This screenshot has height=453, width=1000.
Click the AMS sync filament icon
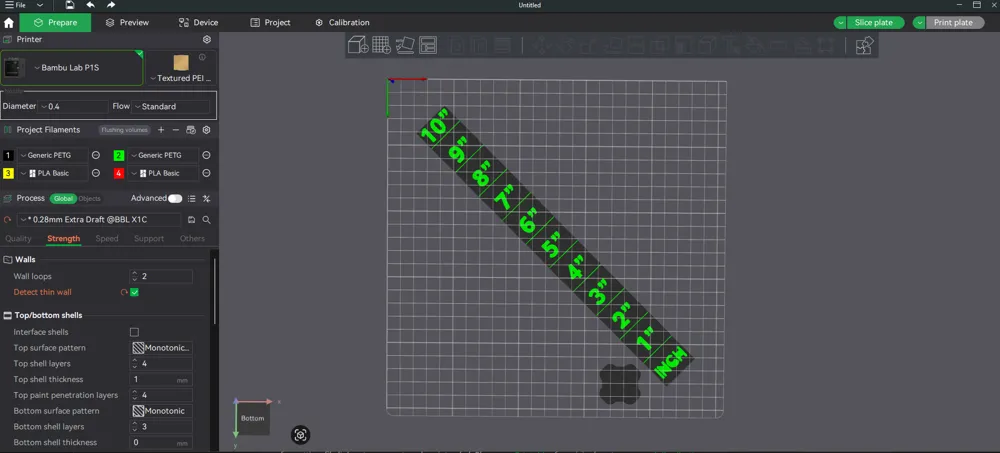(191, 130)
